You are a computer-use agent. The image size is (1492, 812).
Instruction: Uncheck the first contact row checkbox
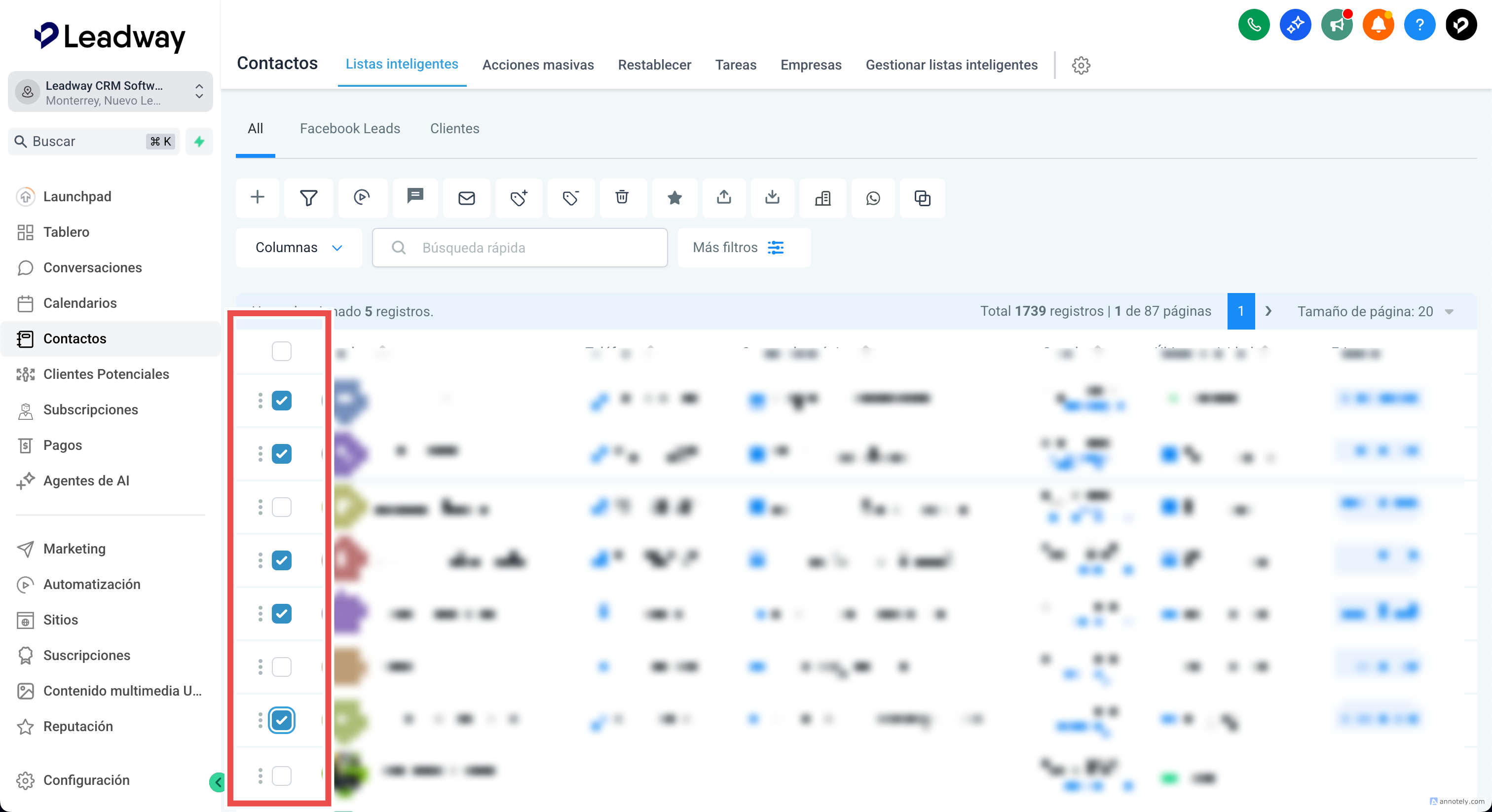pyautogui.click(x=282, y=400)
